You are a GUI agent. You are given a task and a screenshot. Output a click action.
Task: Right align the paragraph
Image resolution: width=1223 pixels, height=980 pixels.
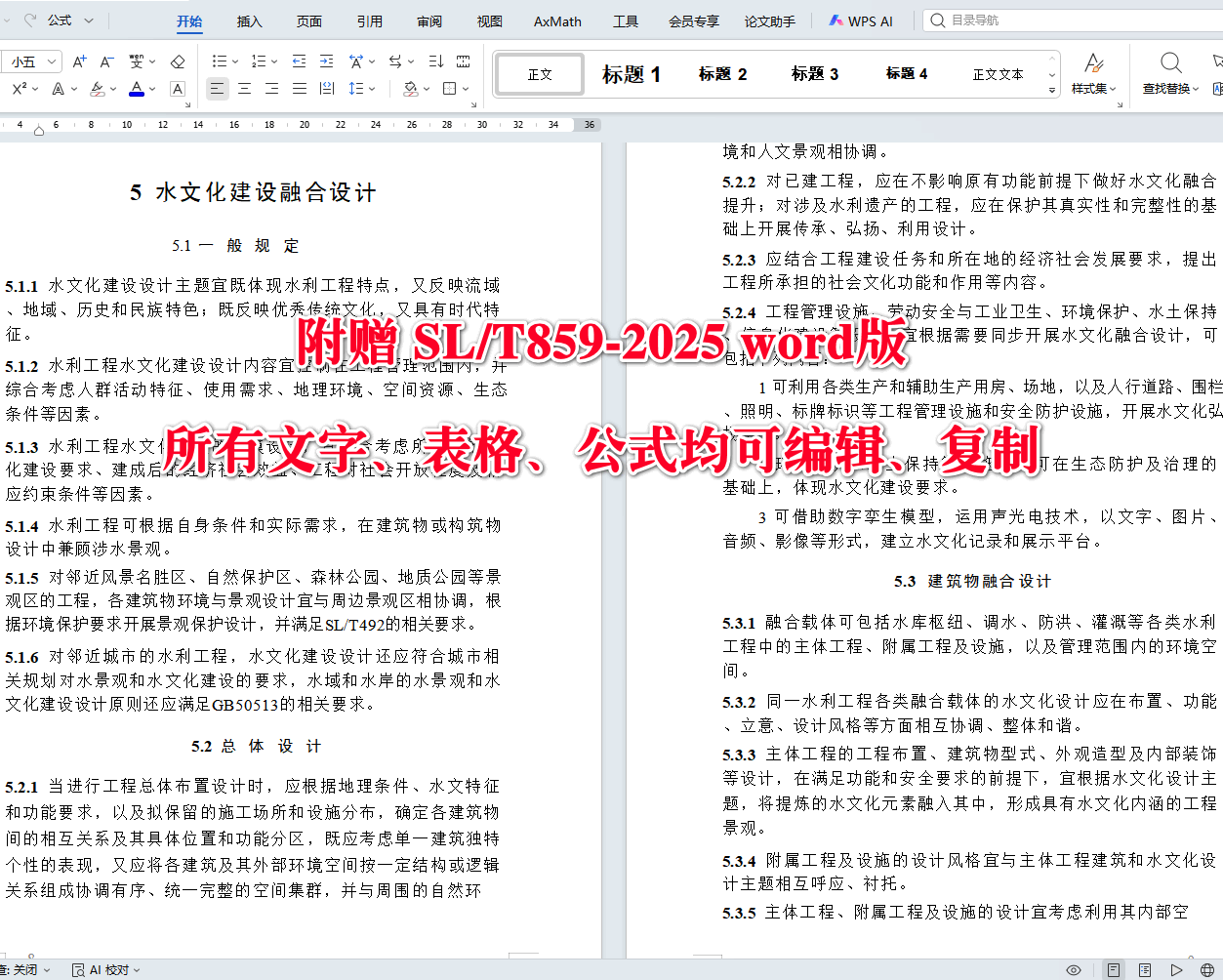pyautogui.click(x=271, y=89)
